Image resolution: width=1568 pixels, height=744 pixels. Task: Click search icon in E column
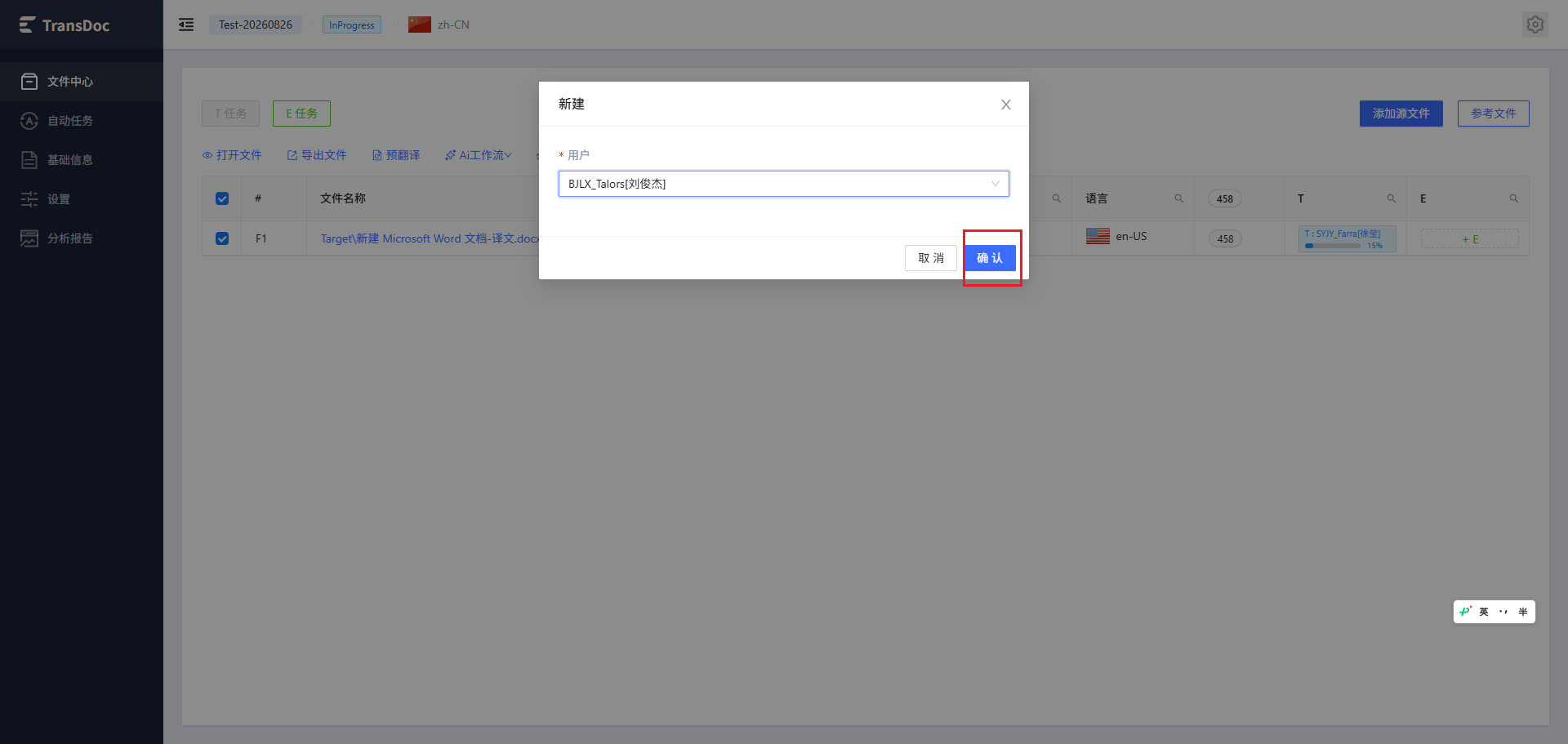point(1514,198)
